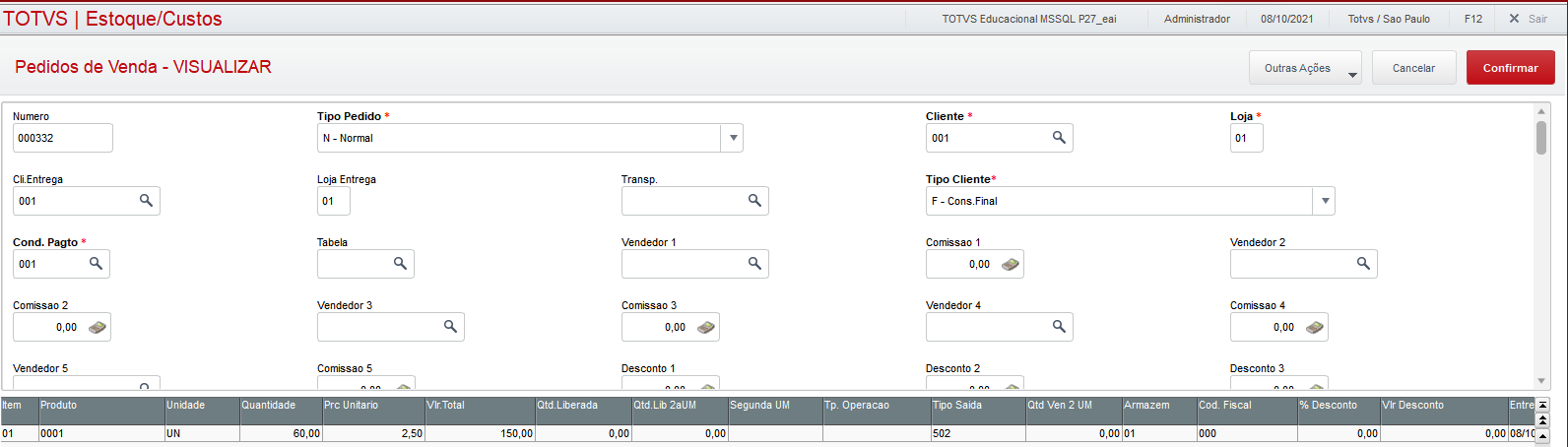Open the Comissao 2 calculator icon
The height and width of the screenshot is (447, 1568).
tap(97, 327)
